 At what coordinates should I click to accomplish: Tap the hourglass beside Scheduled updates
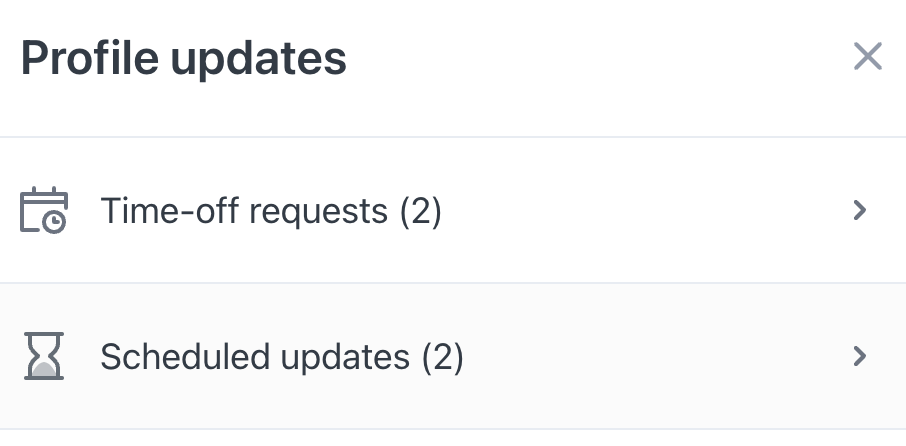point(44,356)
